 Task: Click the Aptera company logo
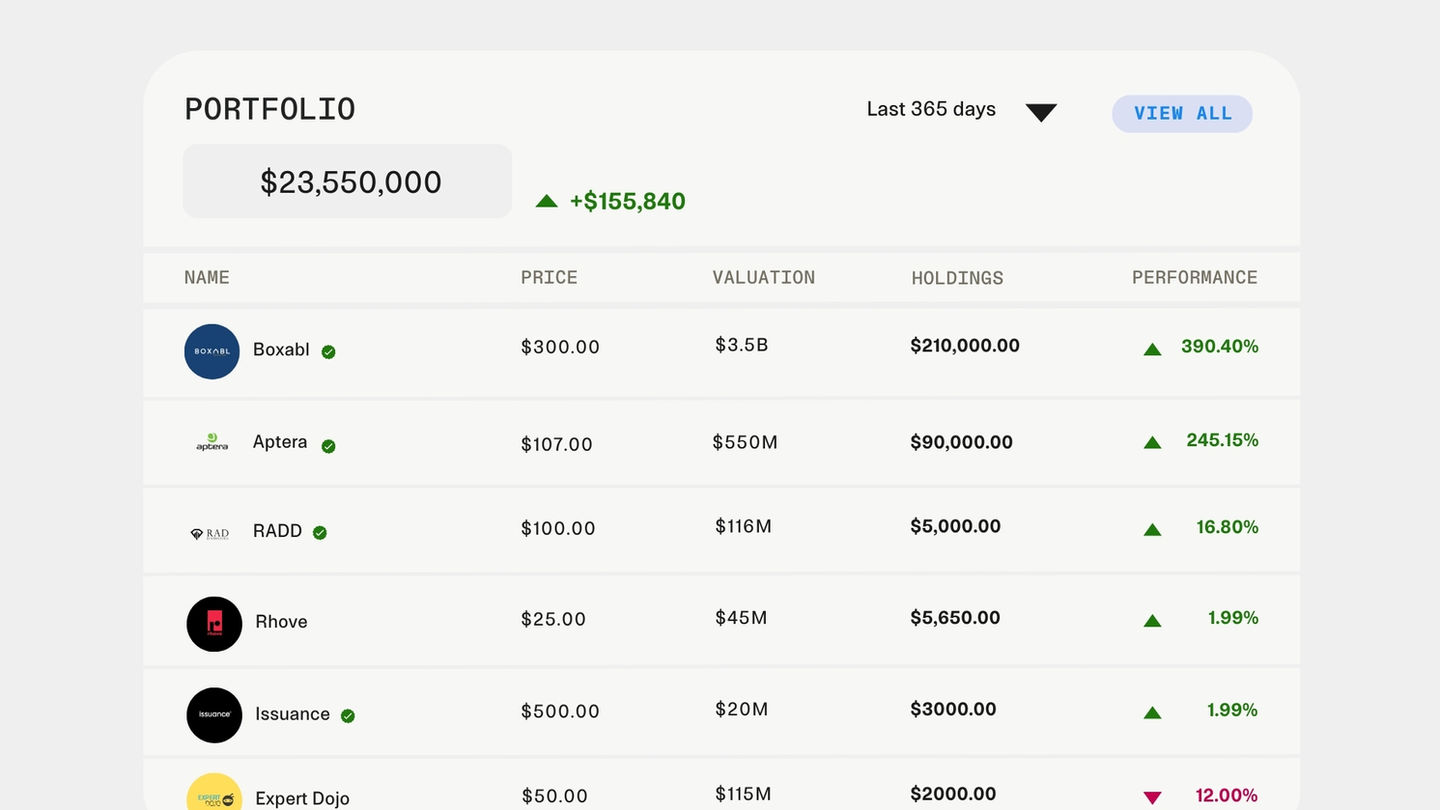[212, 442]
